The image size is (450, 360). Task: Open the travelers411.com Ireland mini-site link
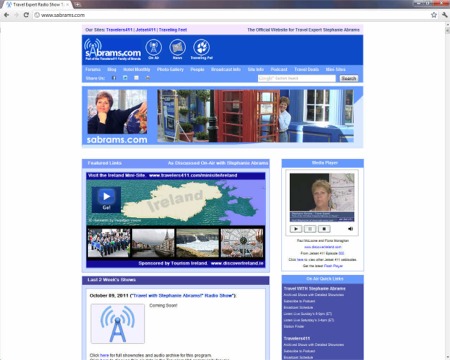[193, 175]
